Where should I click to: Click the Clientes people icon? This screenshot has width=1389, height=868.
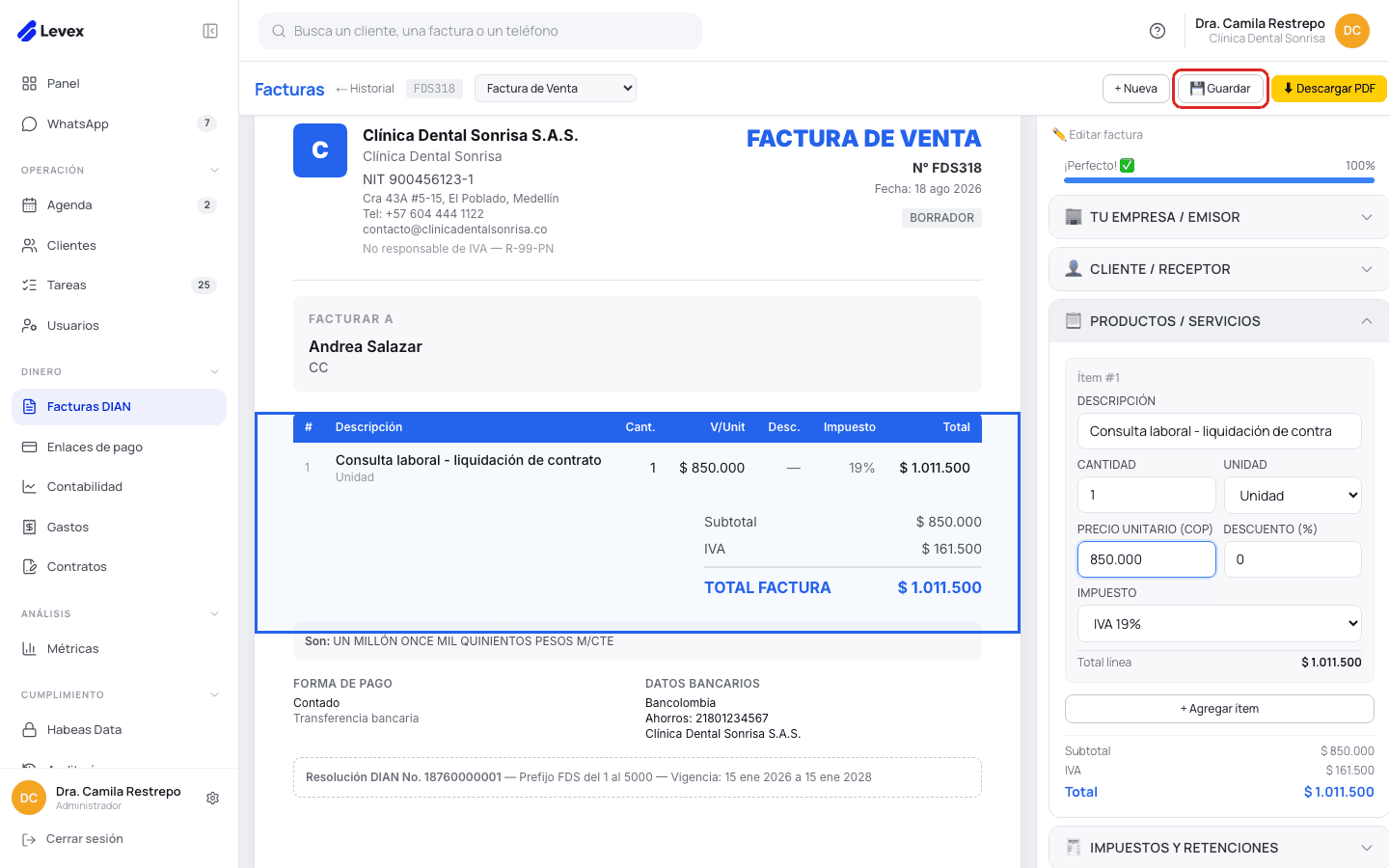[x=29, y=245]
